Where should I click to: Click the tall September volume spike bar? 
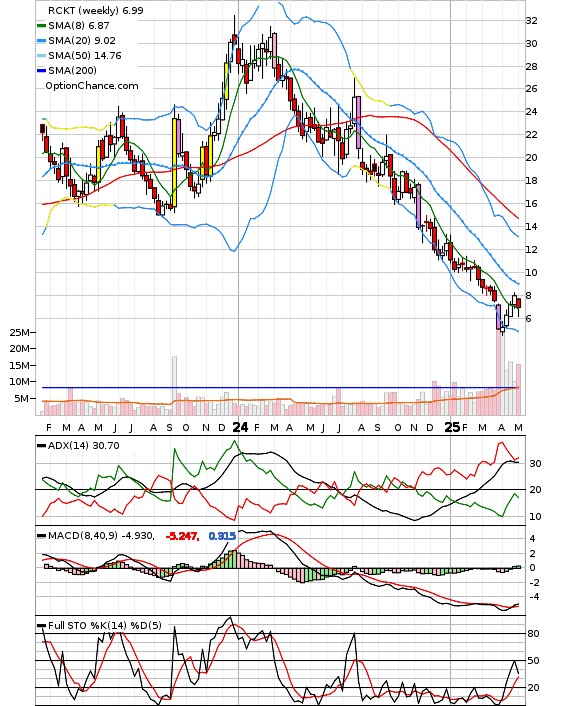pyautogui.click(x=174, y=386)
